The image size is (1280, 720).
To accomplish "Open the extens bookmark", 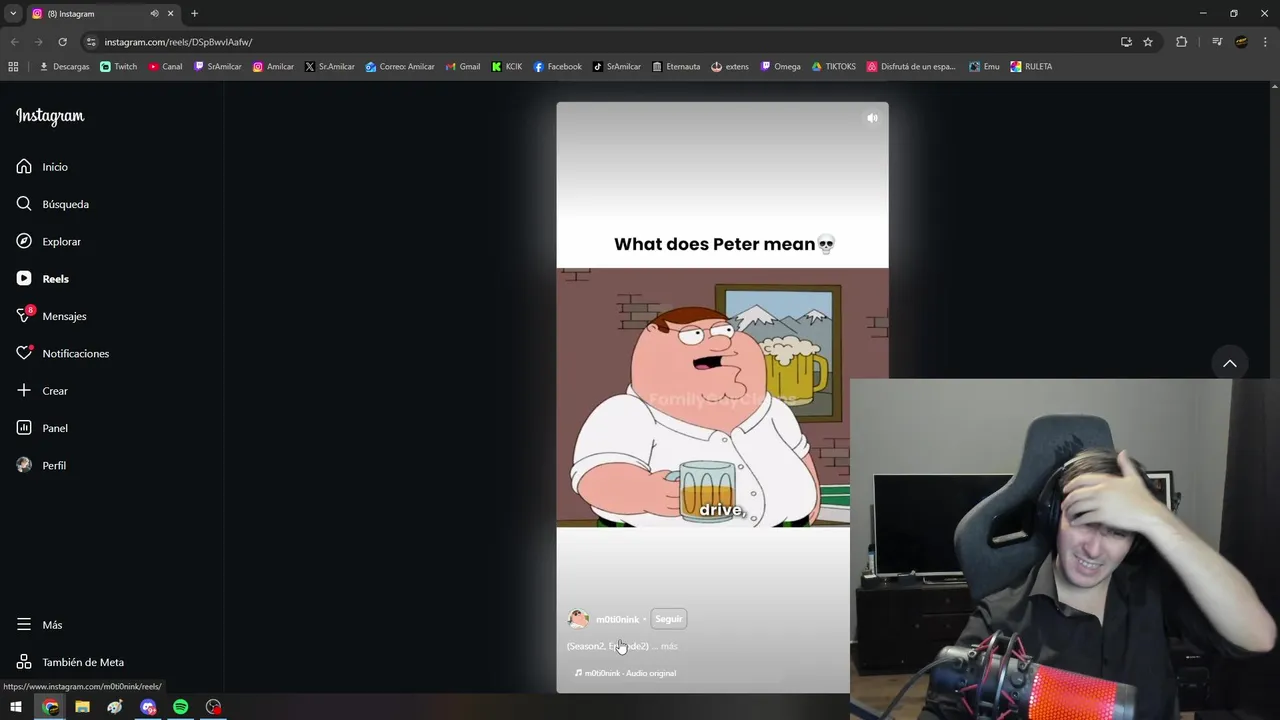I will [730, 67].
